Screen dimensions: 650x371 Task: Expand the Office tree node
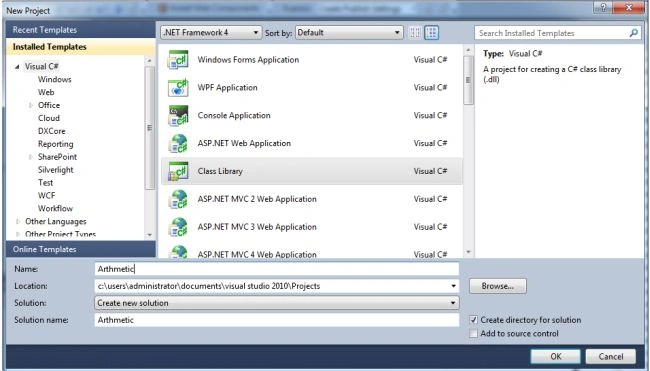pyautogui.click(x=30, y=105)
